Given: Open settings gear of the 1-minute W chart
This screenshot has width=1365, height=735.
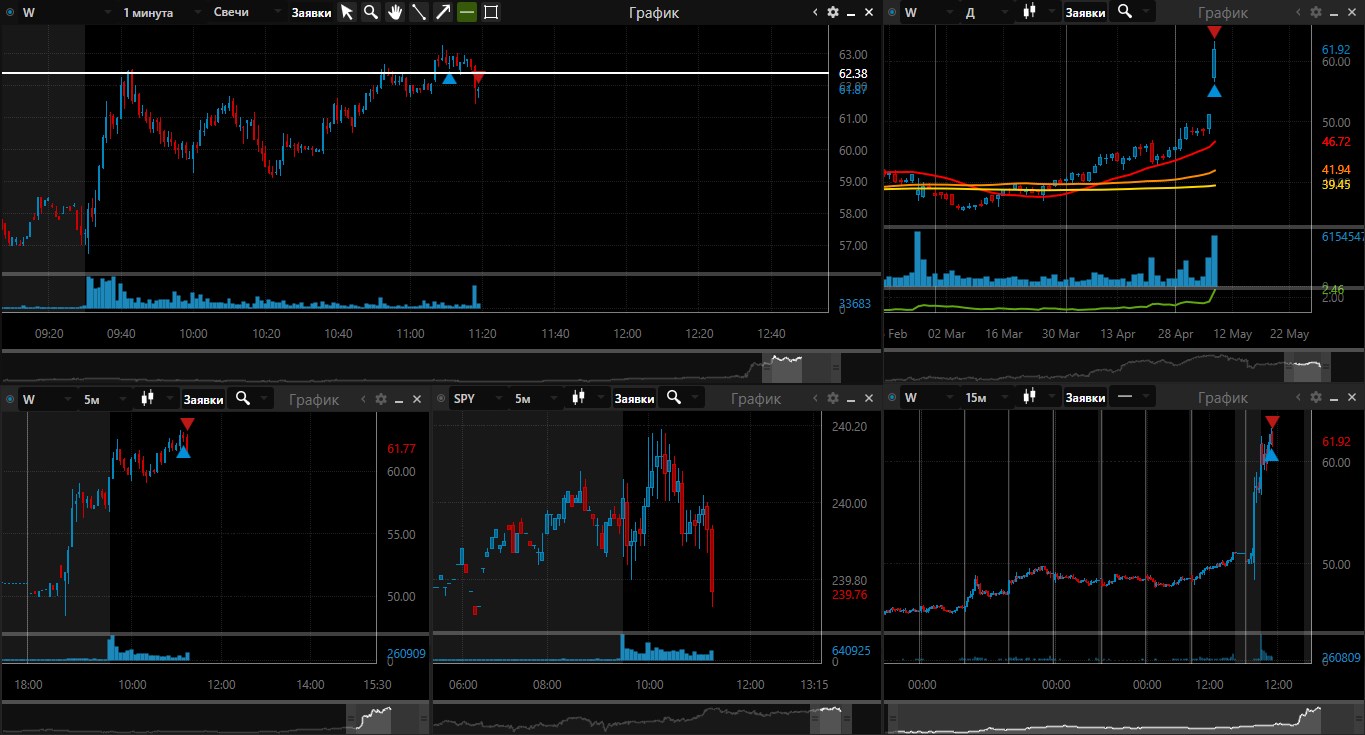Looking at the screenshot, I should click(x=833, y=12).
